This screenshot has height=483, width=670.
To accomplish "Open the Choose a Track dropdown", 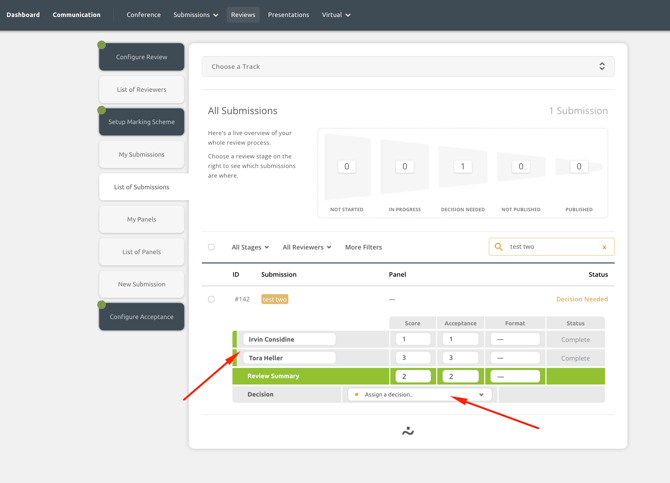I will [x=408, y=67].
